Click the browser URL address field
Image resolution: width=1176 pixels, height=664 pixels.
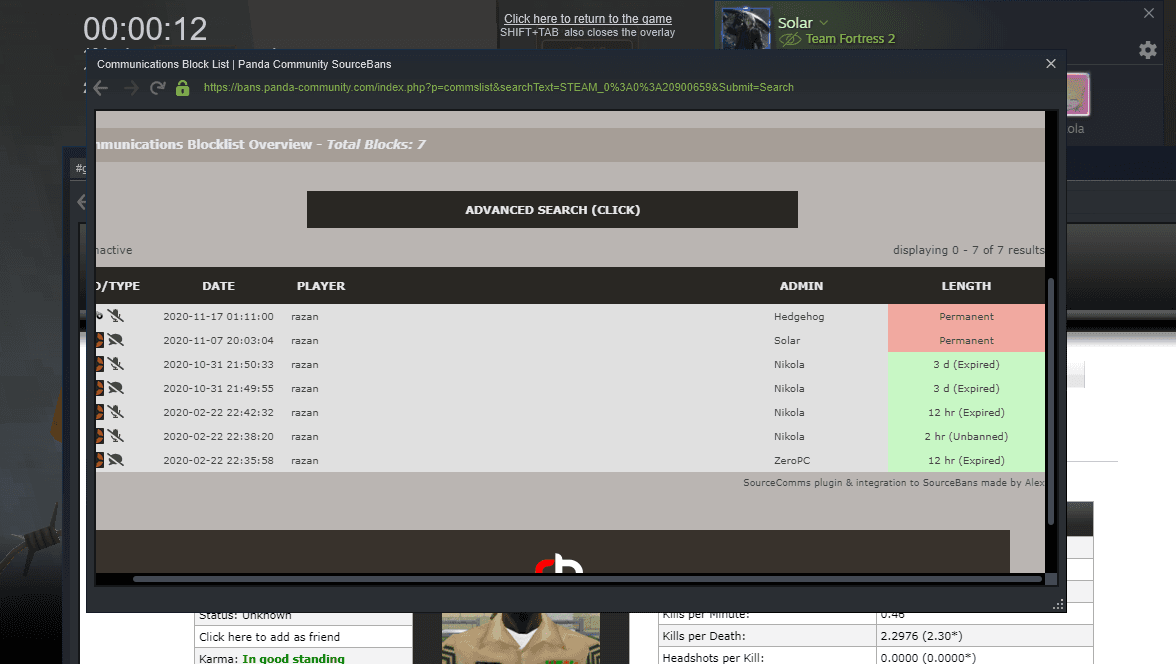click(x=498, y=88)
